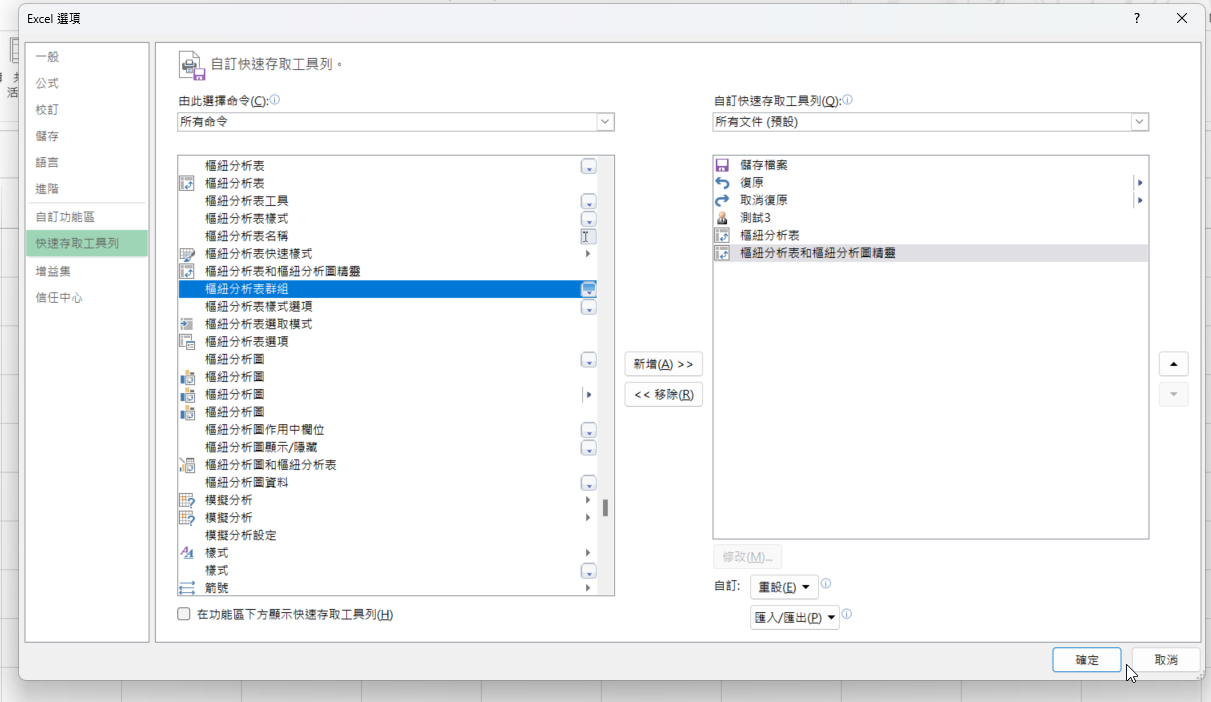This screenshot has height=702, width=1211.
Task: Open the 匯入/匯出 dropdown button
Action: pos(794,618)
